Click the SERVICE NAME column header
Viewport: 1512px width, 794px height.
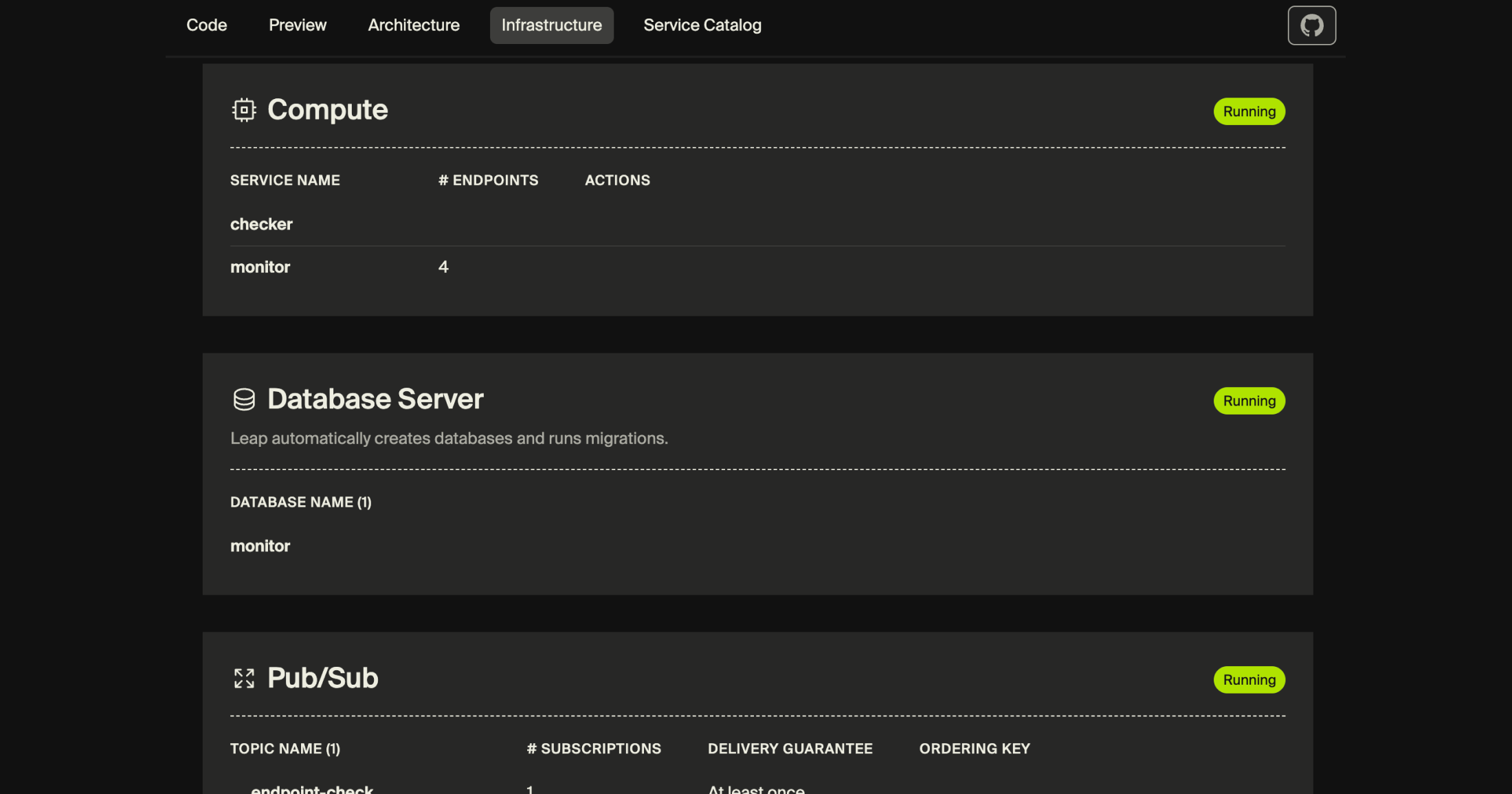(x=285, y=180)
